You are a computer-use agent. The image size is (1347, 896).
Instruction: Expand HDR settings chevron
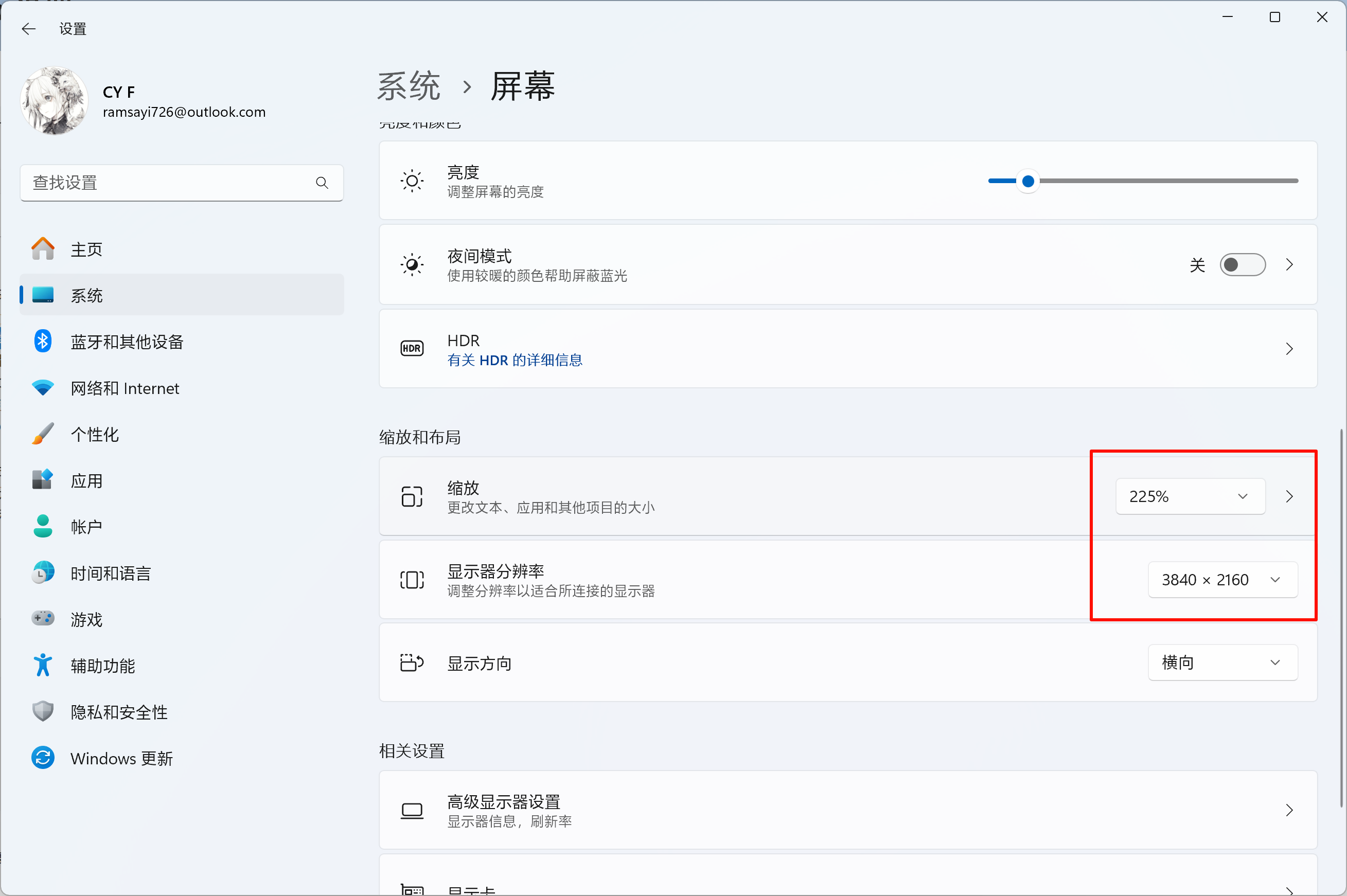(1289, 349)
